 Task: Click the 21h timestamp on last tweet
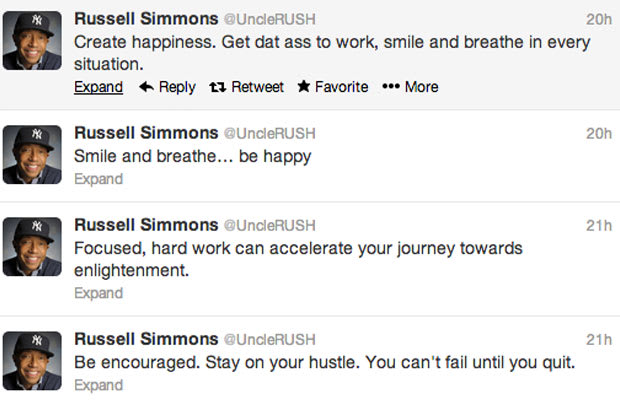point(599,340)
